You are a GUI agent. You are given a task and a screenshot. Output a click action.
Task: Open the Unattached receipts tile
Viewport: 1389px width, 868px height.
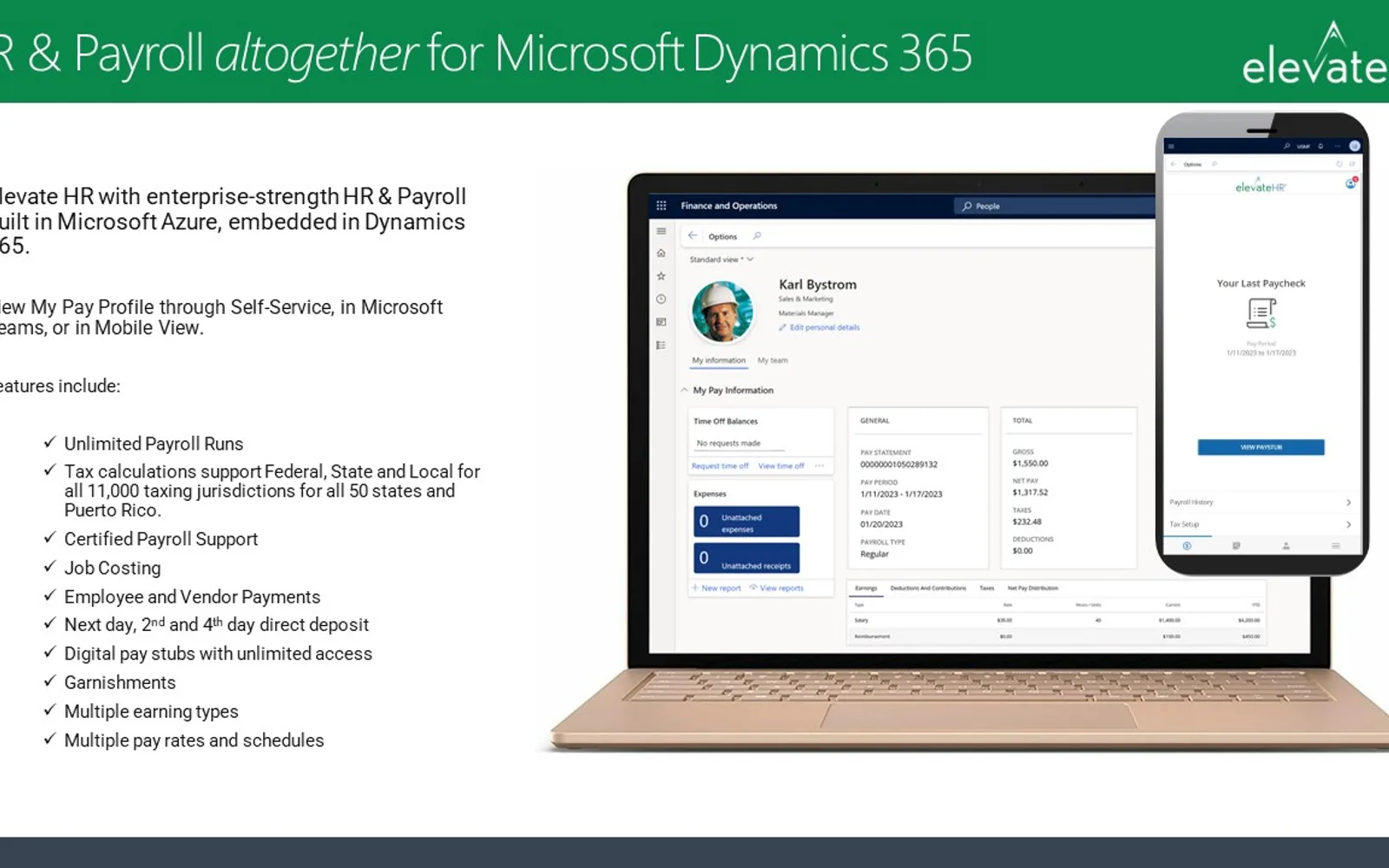(x=747, y=558)
